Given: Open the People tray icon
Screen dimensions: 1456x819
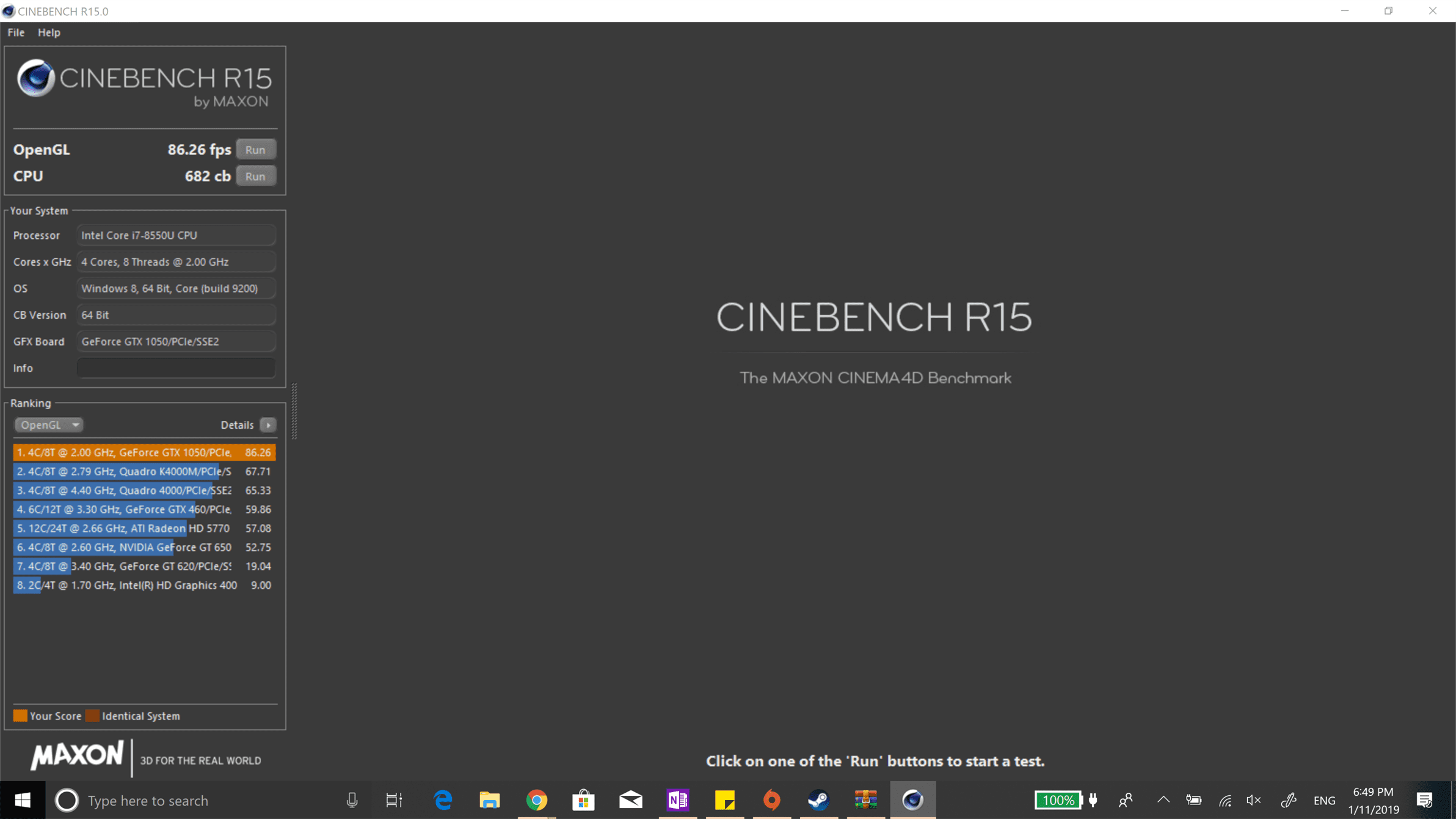Looking at the screenshot, I should [1126, 800].
